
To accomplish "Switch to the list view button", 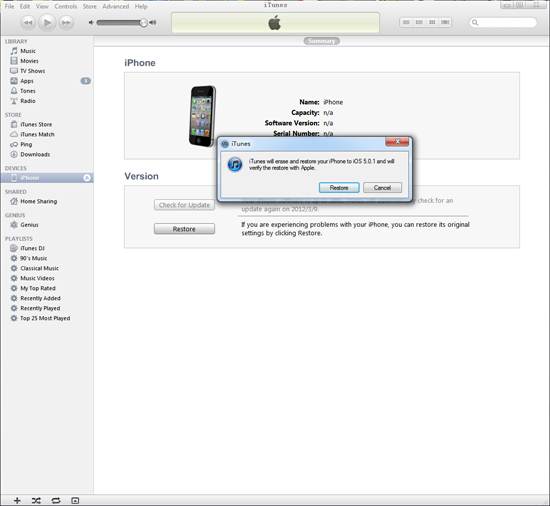I will (406, 22).
